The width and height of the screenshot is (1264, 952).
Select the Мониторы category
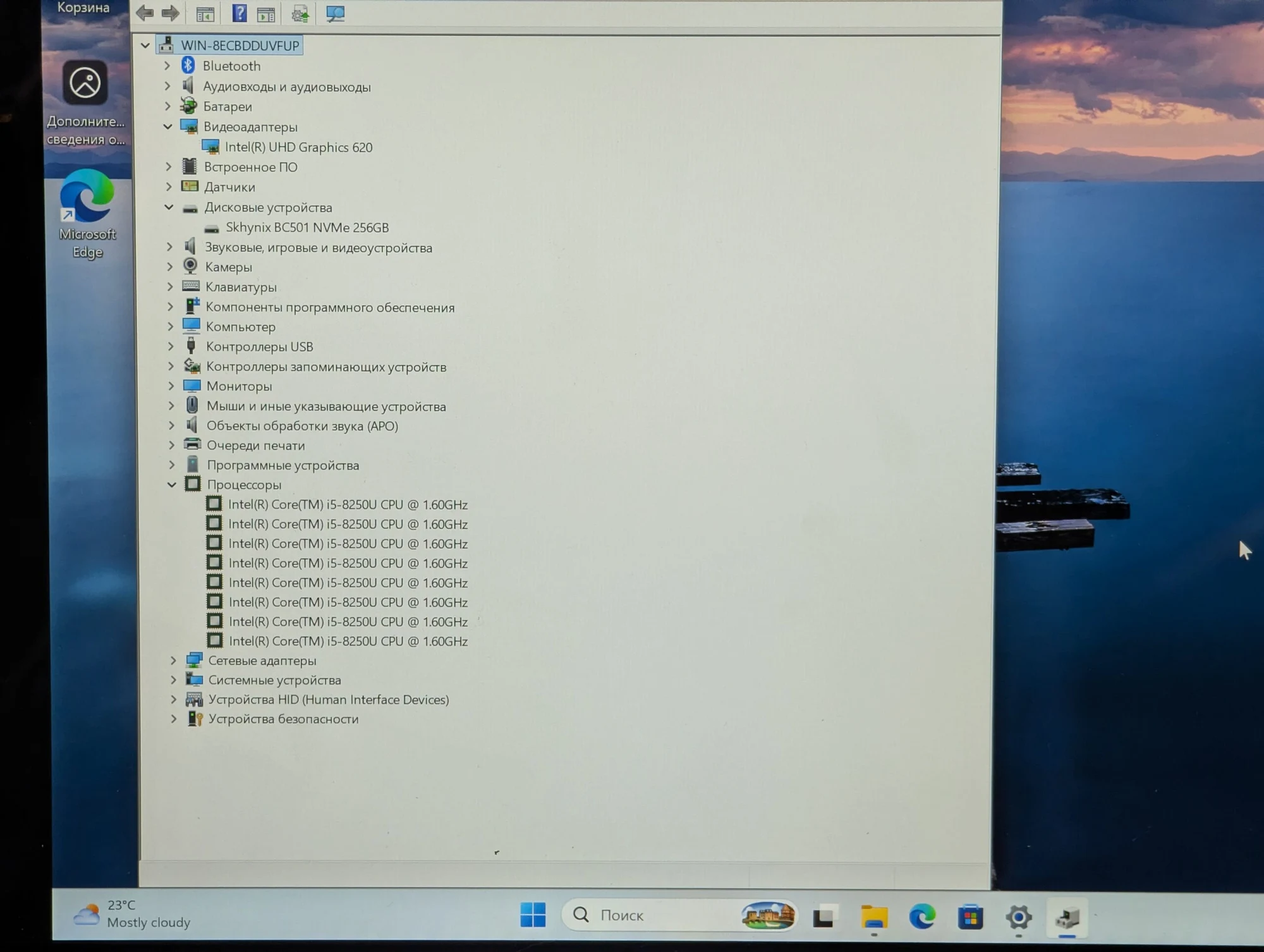pos(239,386)
